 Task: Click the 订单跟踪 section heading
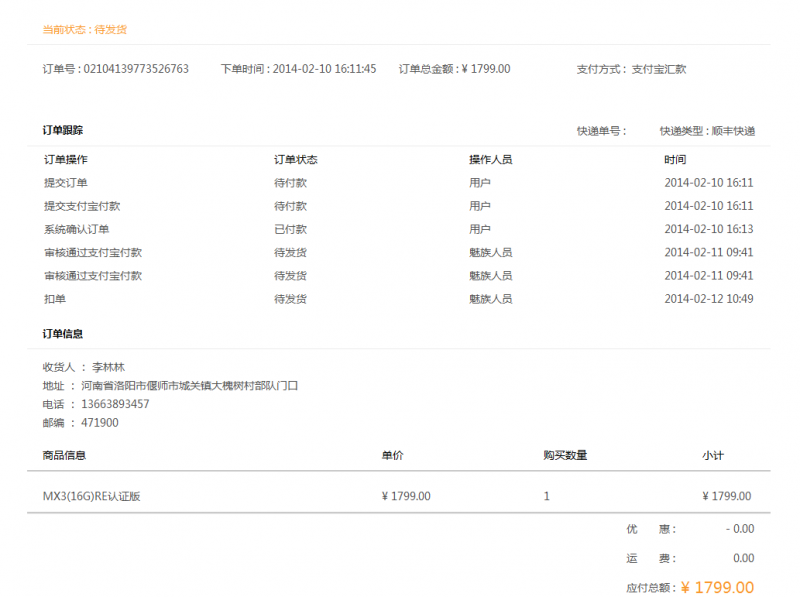click(63, 130)
